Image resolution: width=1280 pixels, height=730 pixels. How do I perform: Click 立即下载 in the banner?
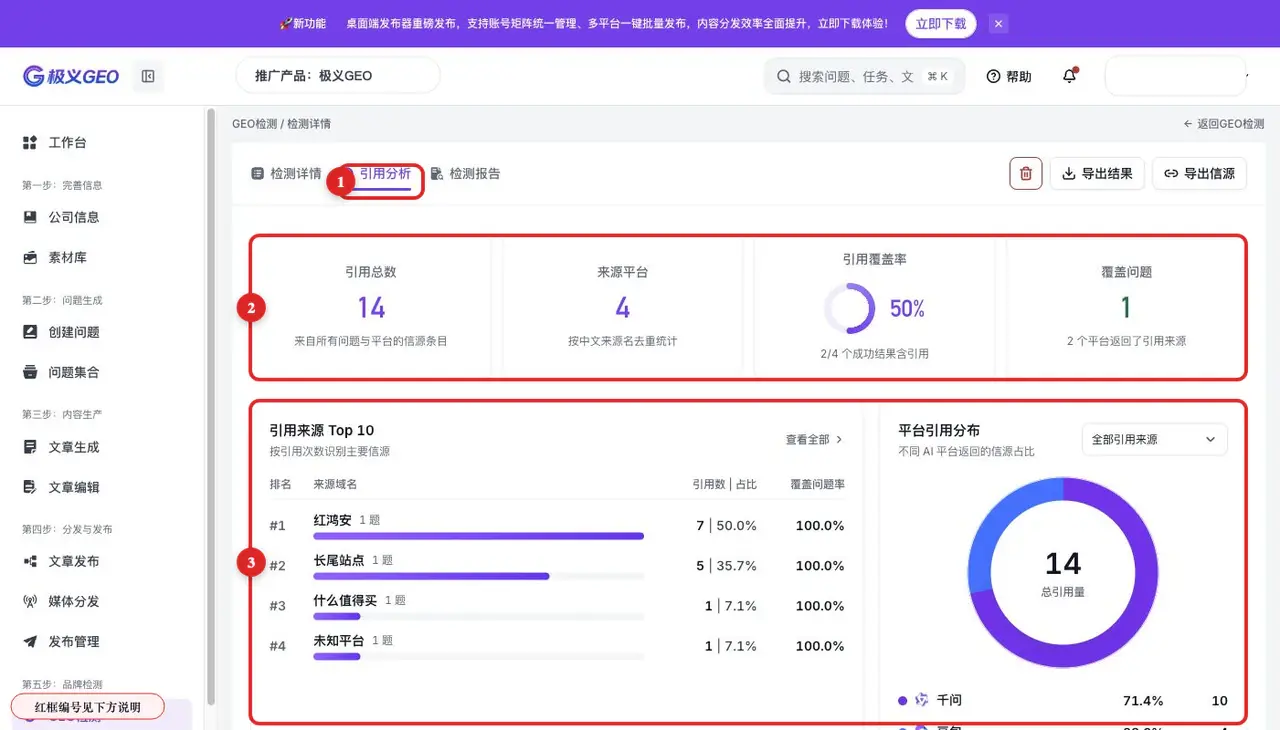coord(941,23)
